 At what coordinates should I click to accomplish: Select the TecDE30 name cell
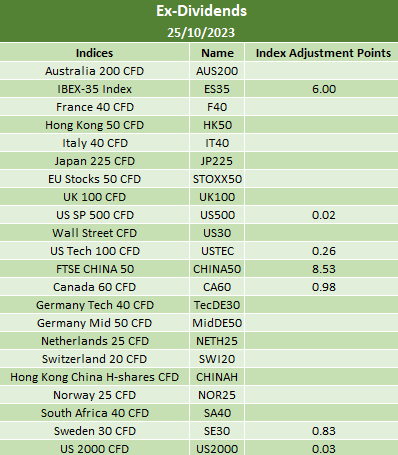pyautogui.click(x=217, y=305)
